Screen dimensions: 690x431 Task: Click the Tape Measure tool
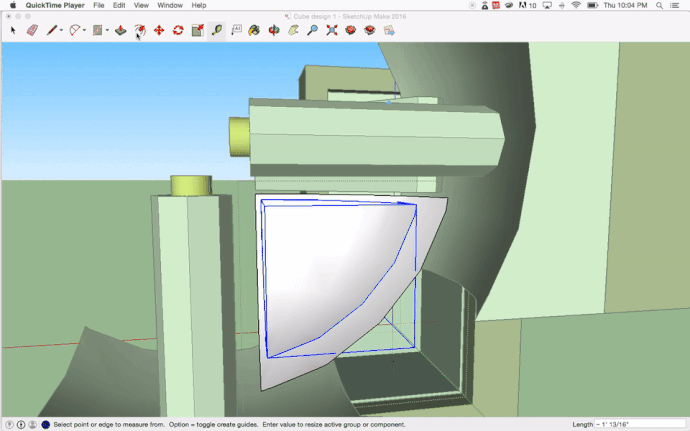217,30
